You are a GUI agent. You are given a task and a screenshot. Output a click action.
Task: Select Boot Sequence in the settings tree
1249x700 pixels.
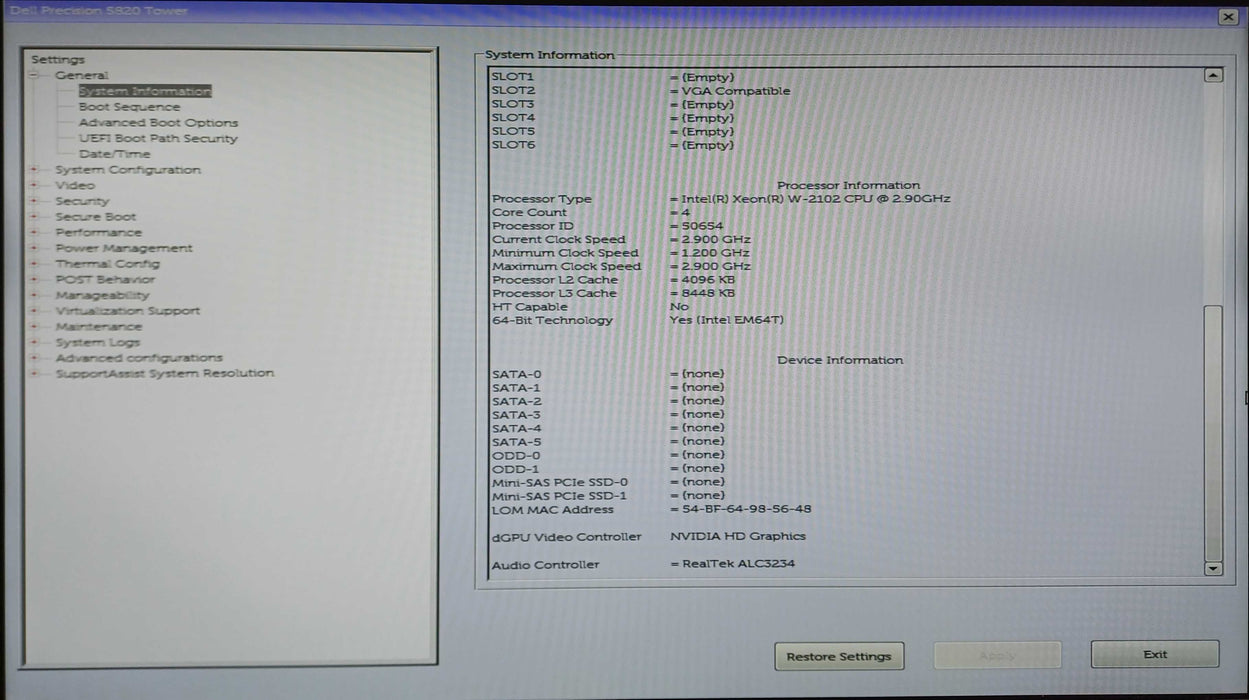pos(129,107)
